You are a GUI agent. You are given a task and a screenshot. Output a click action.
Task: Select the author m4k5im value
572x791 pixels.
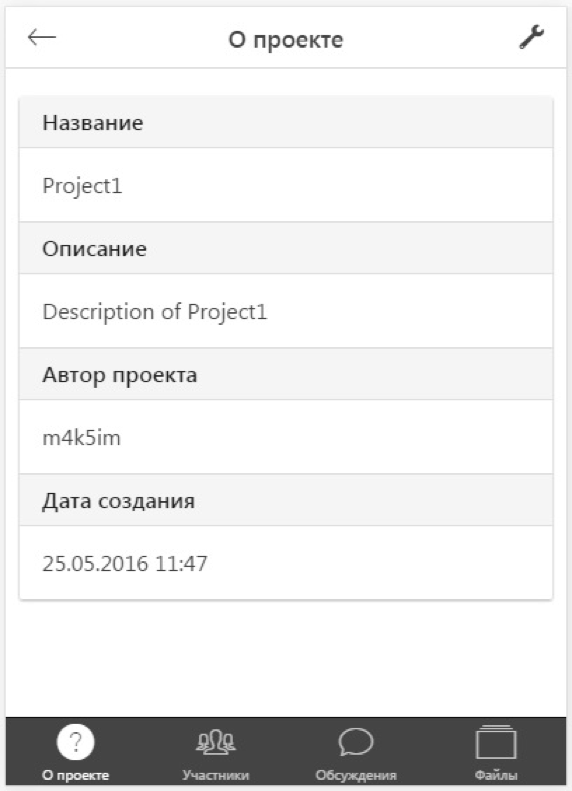coord(82,437)
